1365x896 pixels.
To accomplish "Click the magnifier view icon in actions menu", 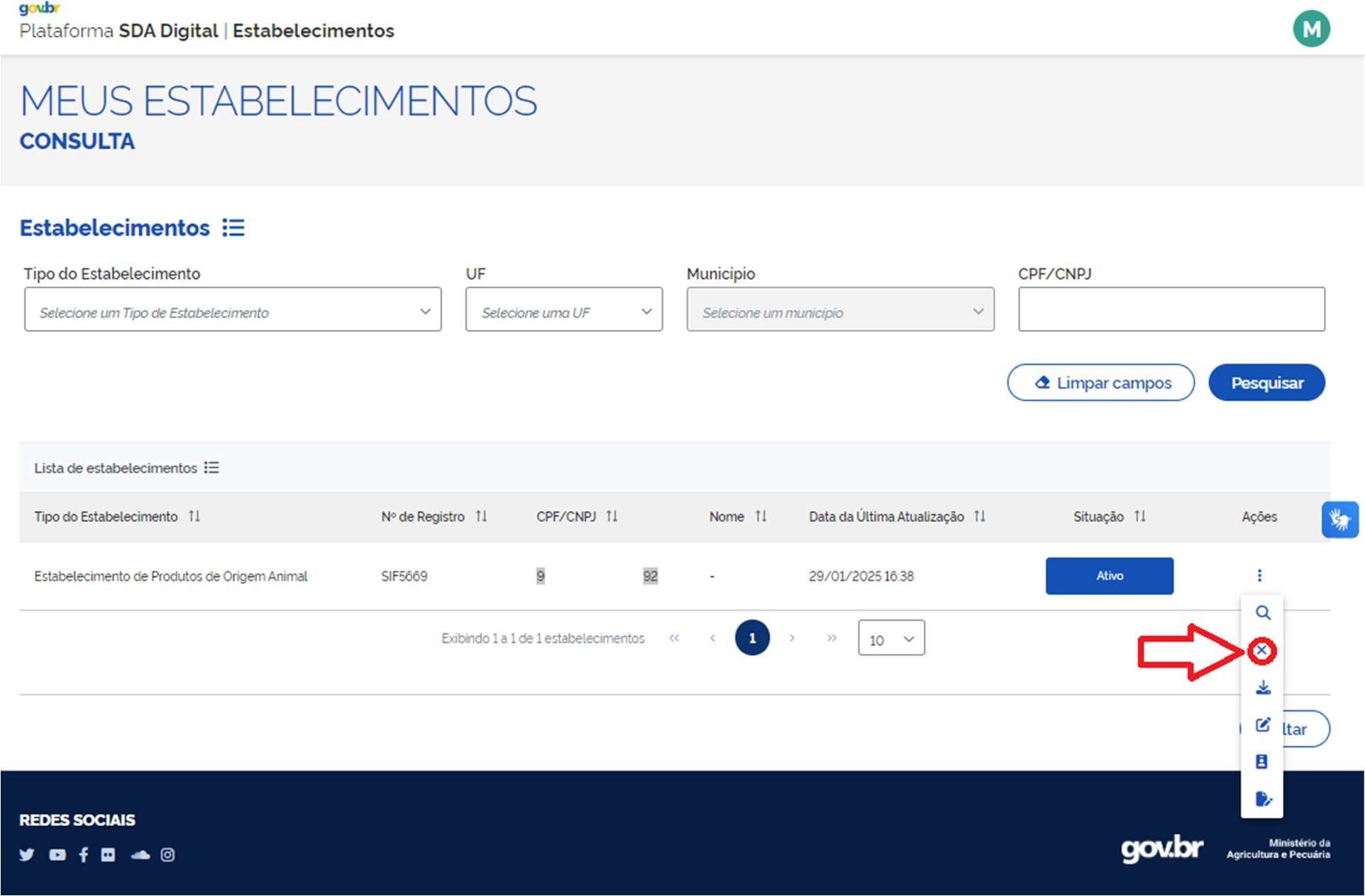I will point(1262,613).
